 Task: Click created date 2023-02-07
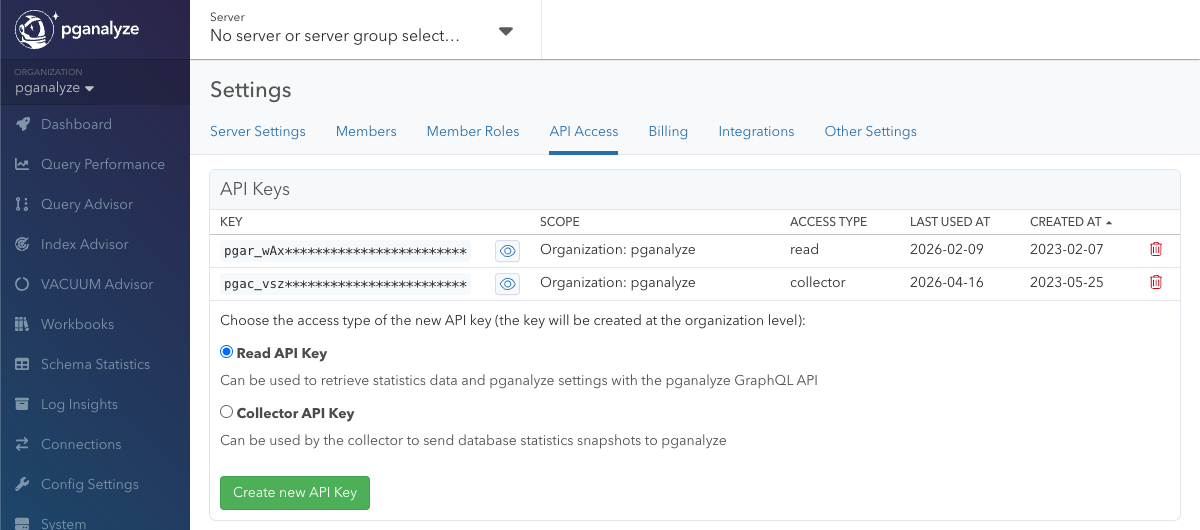1067,250
